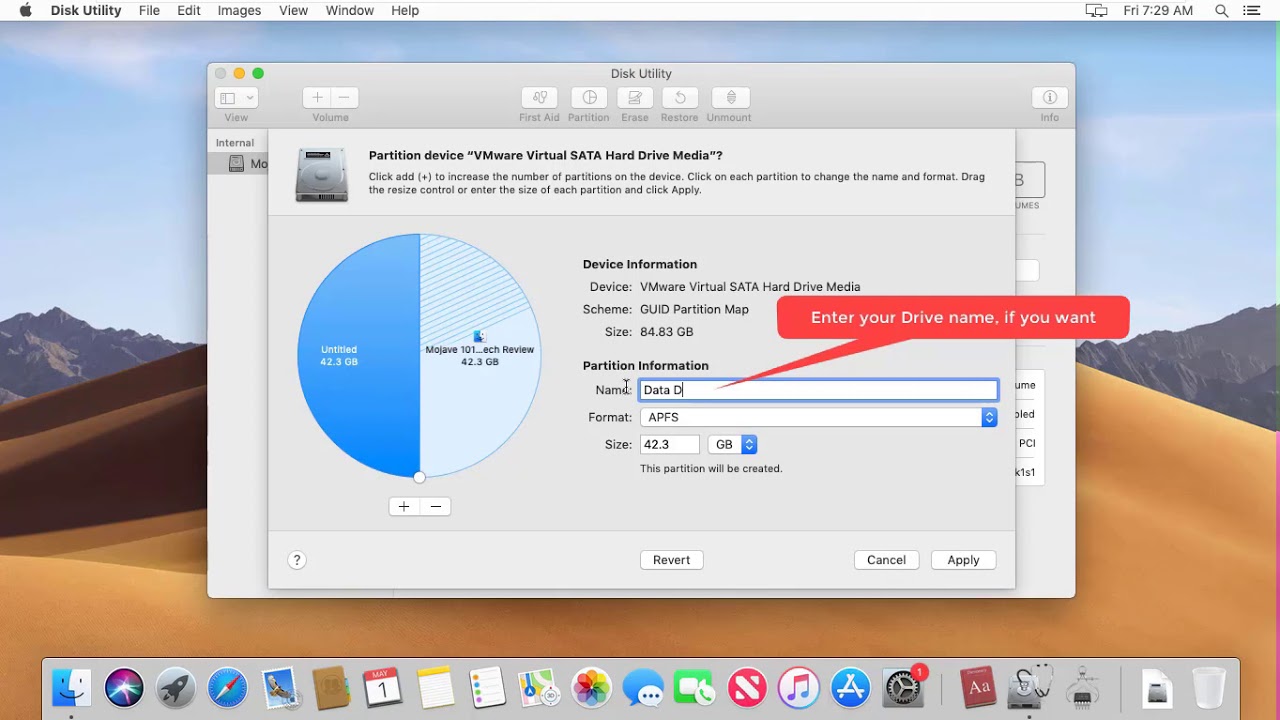The width and height of the screenshot is (1280, 720).
Task: Open the Help menu
Action: point(405,10)
